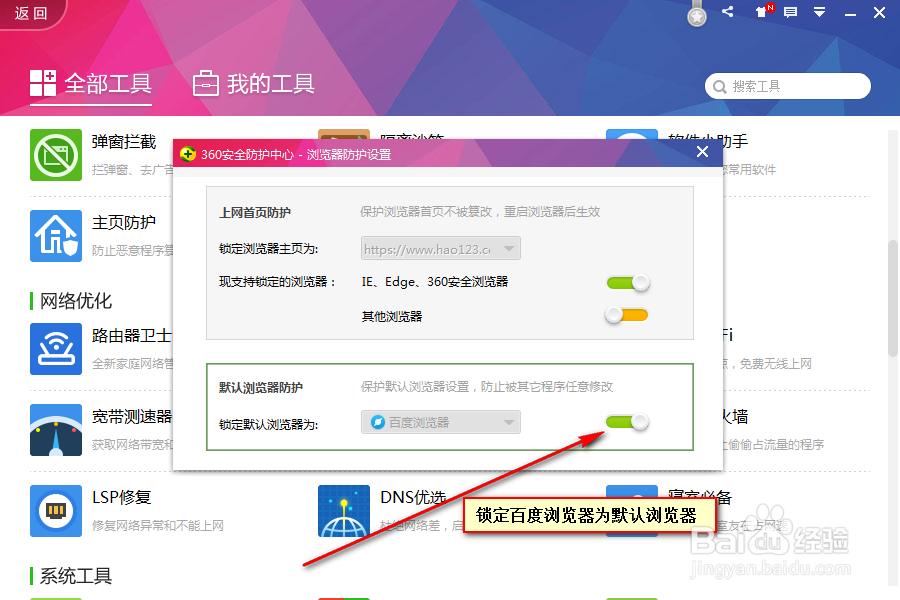
Task: Click the share icon in title bar
Action: [728, 11]
